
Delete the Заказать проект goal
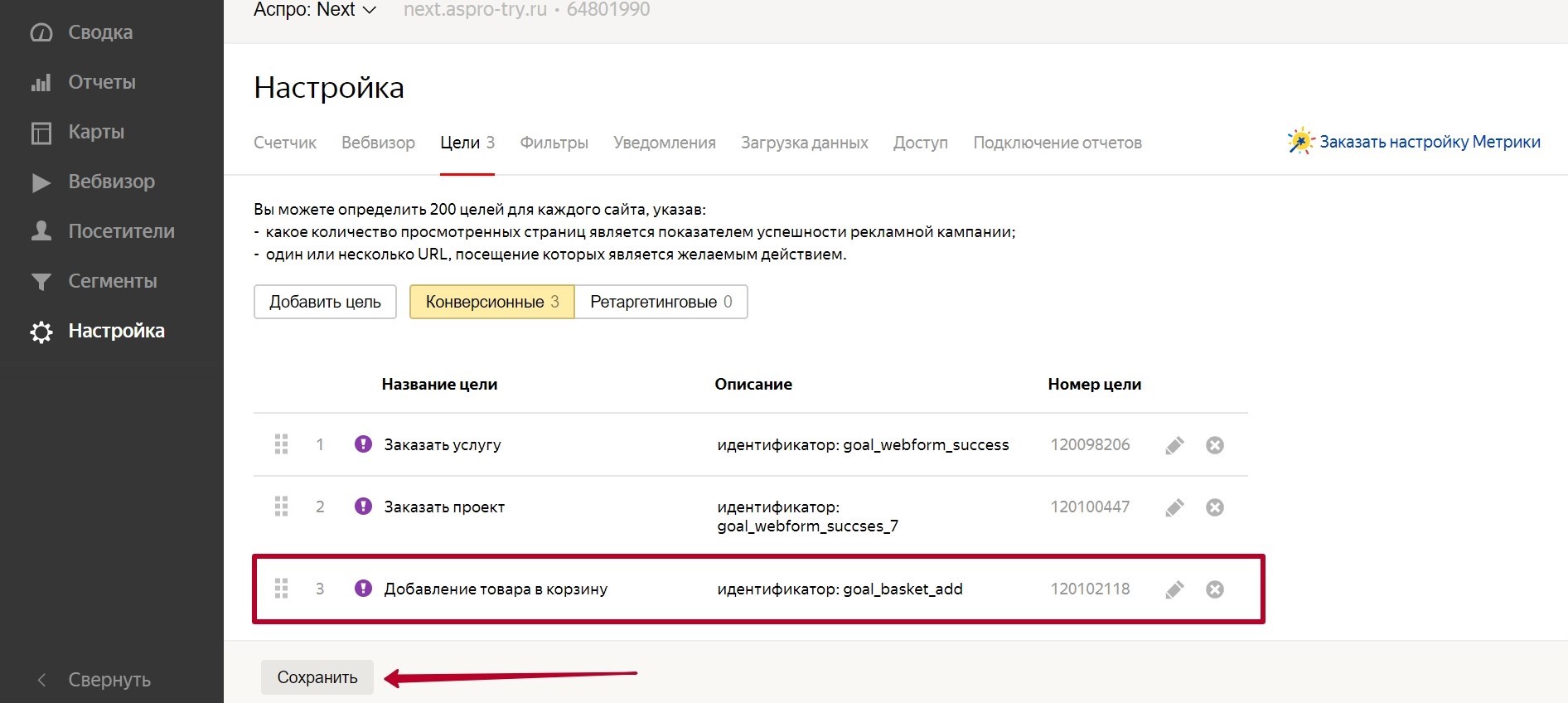tap(1215, 507)
